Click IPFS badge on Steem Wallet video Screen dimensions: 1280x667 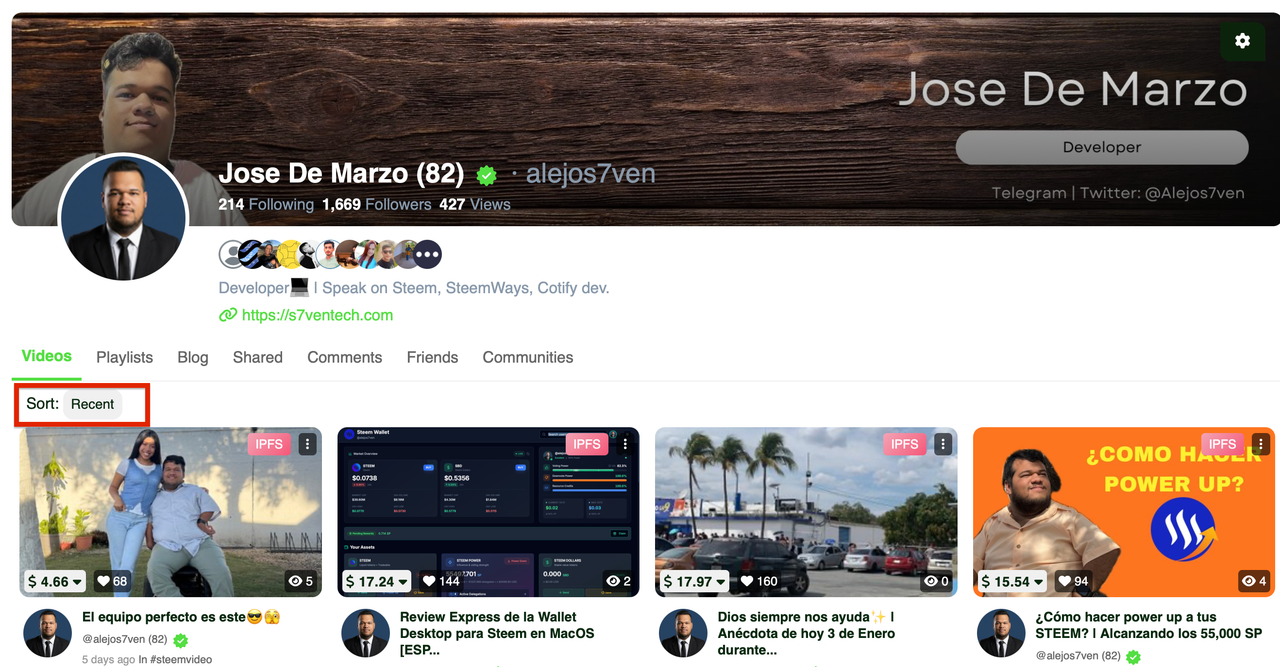point(587,444)
